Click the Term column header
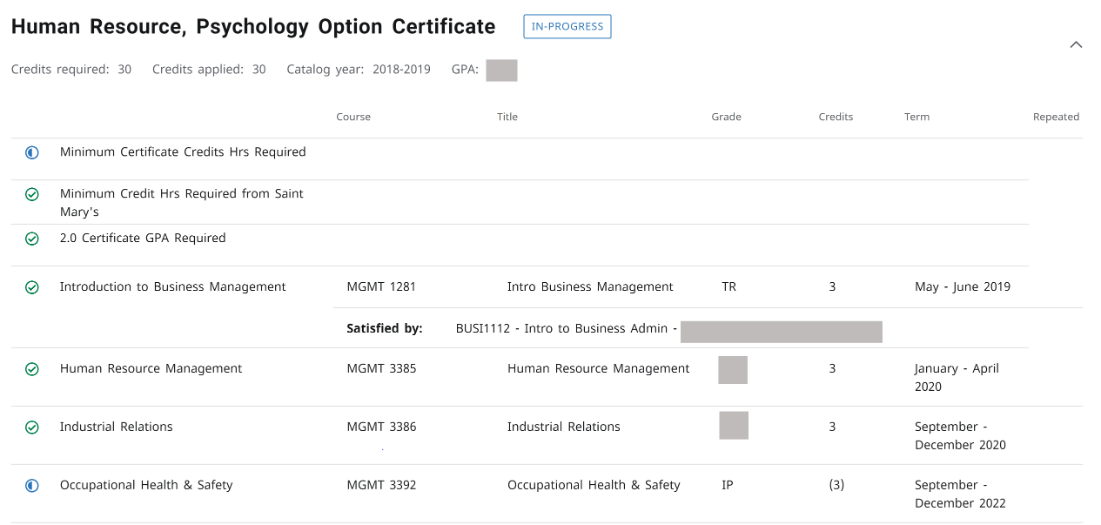The image size is (1101, 525). click(916, 117)
